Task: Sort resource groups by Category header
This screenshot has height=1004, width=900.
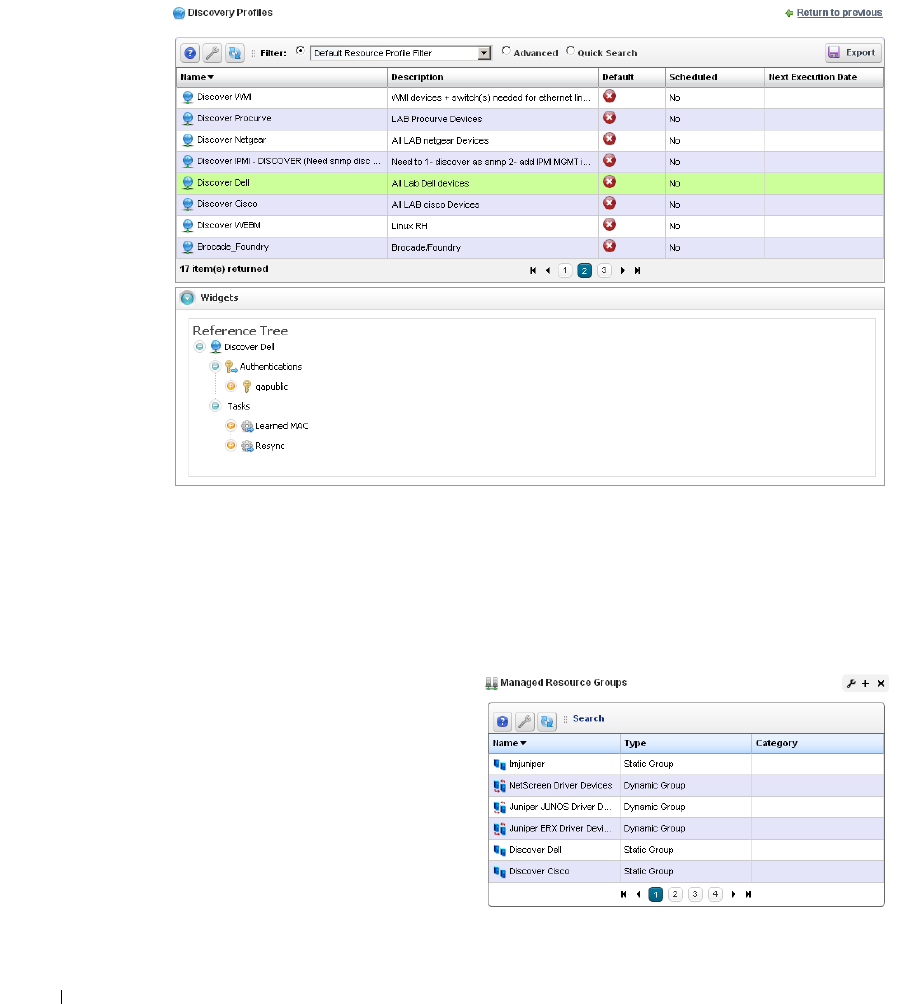Action: pyautogui.click(x=817, y=743)
